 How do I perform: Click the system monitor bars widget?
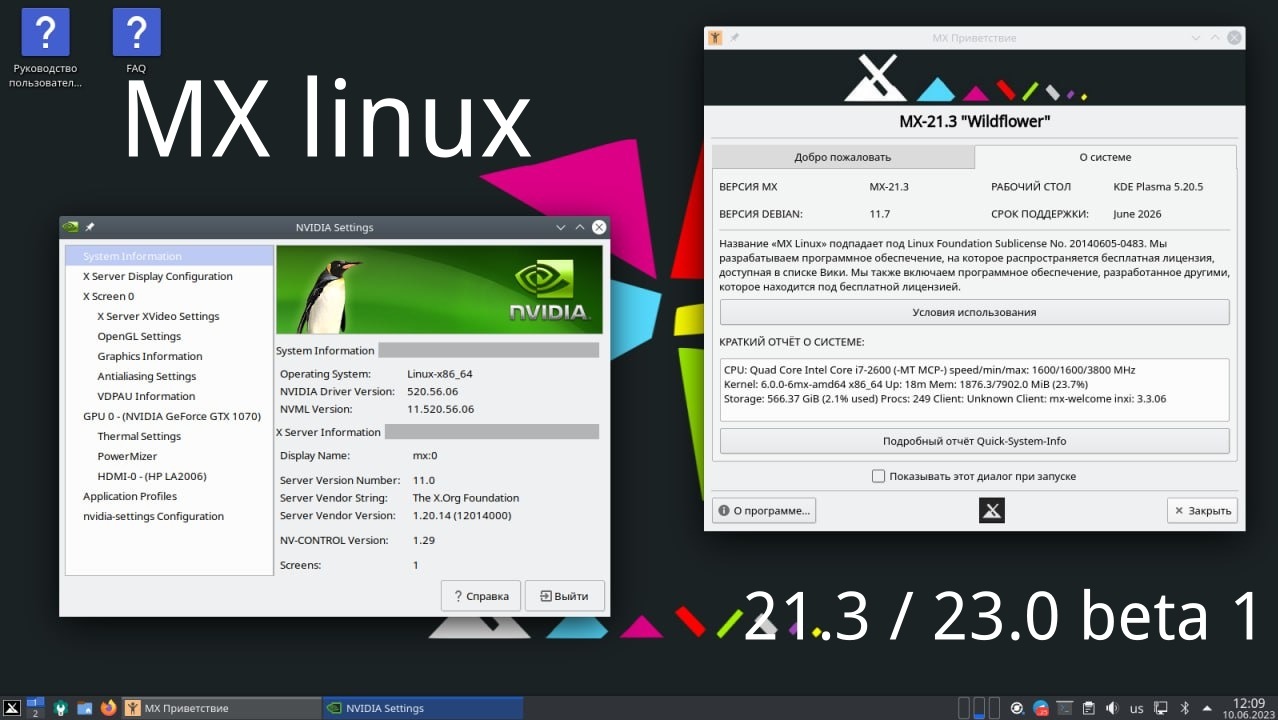(x=979, y=708)
